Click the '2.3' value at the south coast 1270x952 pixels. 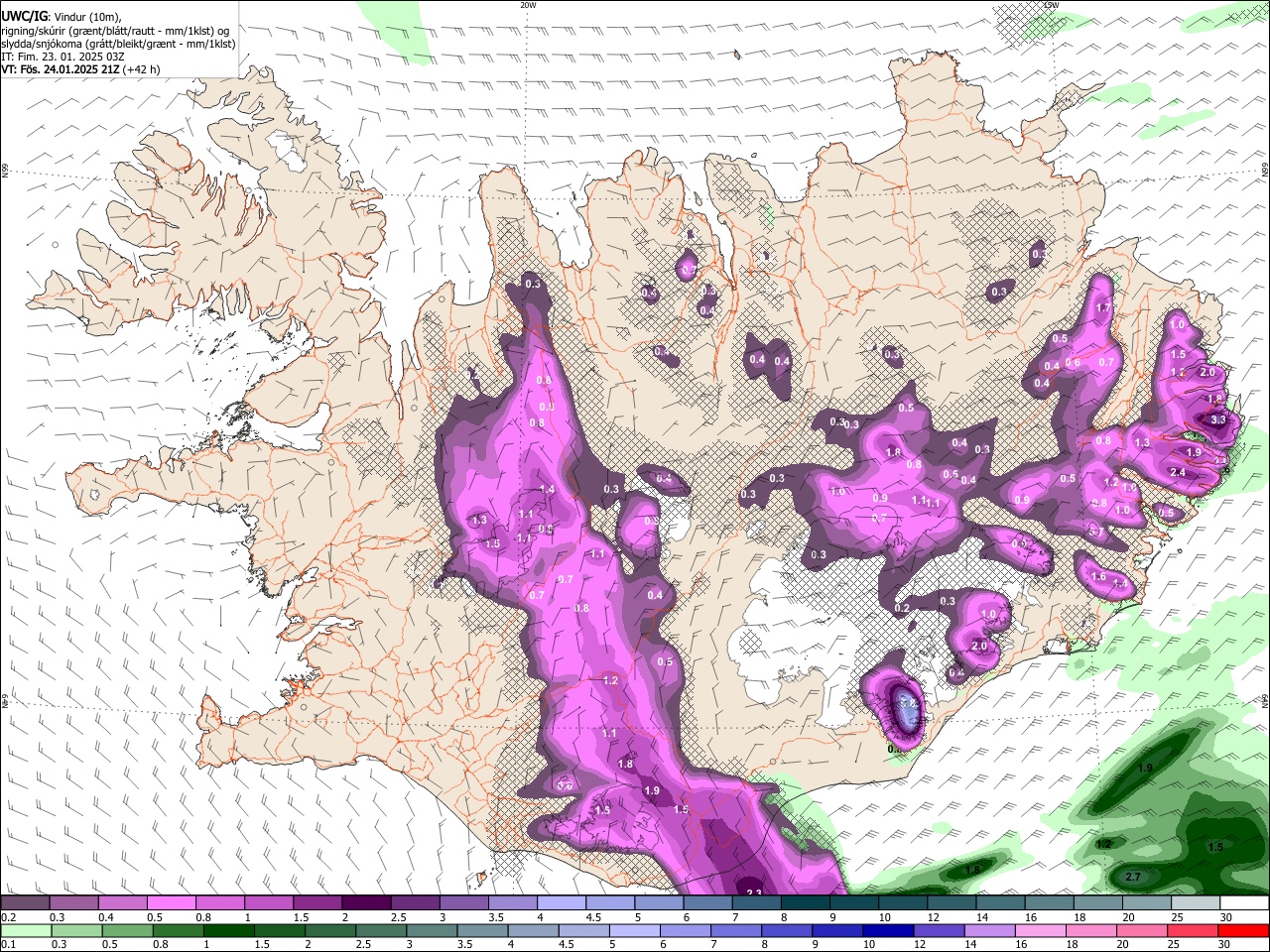[x=753, y=893]
